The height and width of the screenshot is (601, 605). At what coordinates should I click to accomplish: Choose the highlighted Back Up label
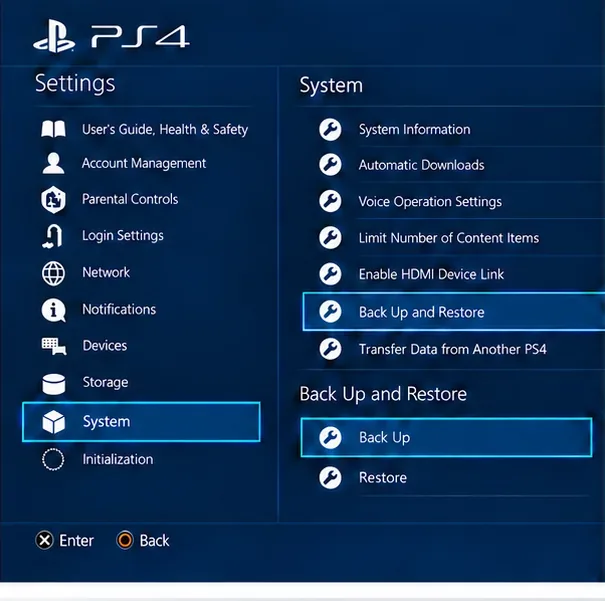tap(384, 438)
